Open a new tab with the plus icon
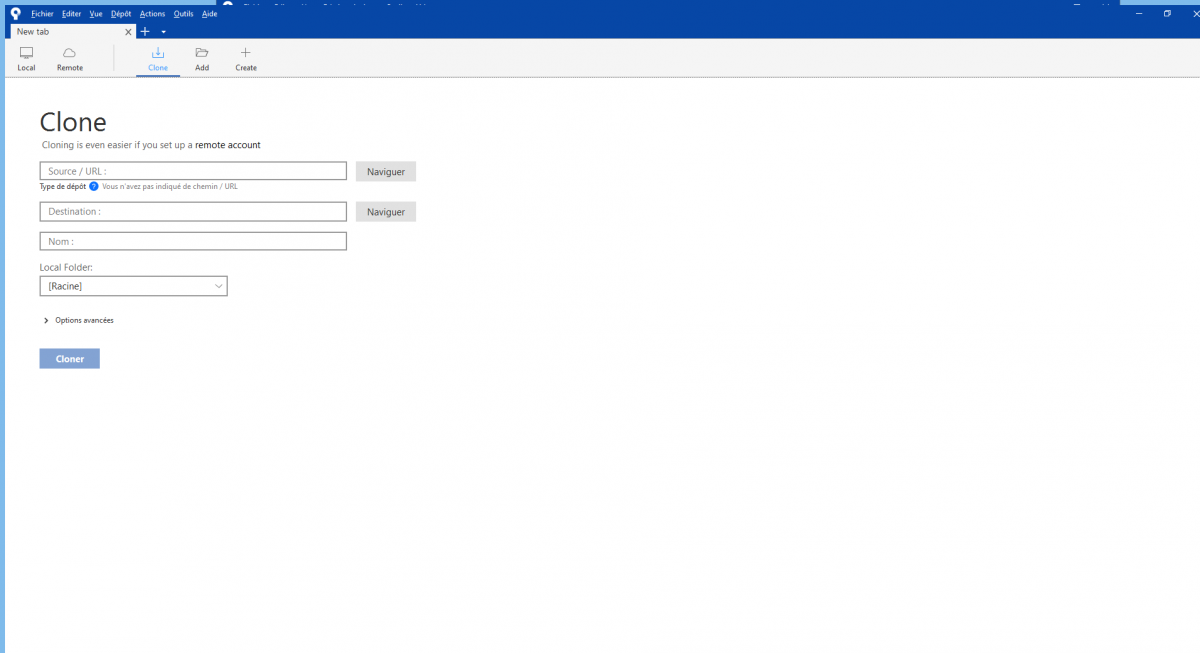 [145, 32]
